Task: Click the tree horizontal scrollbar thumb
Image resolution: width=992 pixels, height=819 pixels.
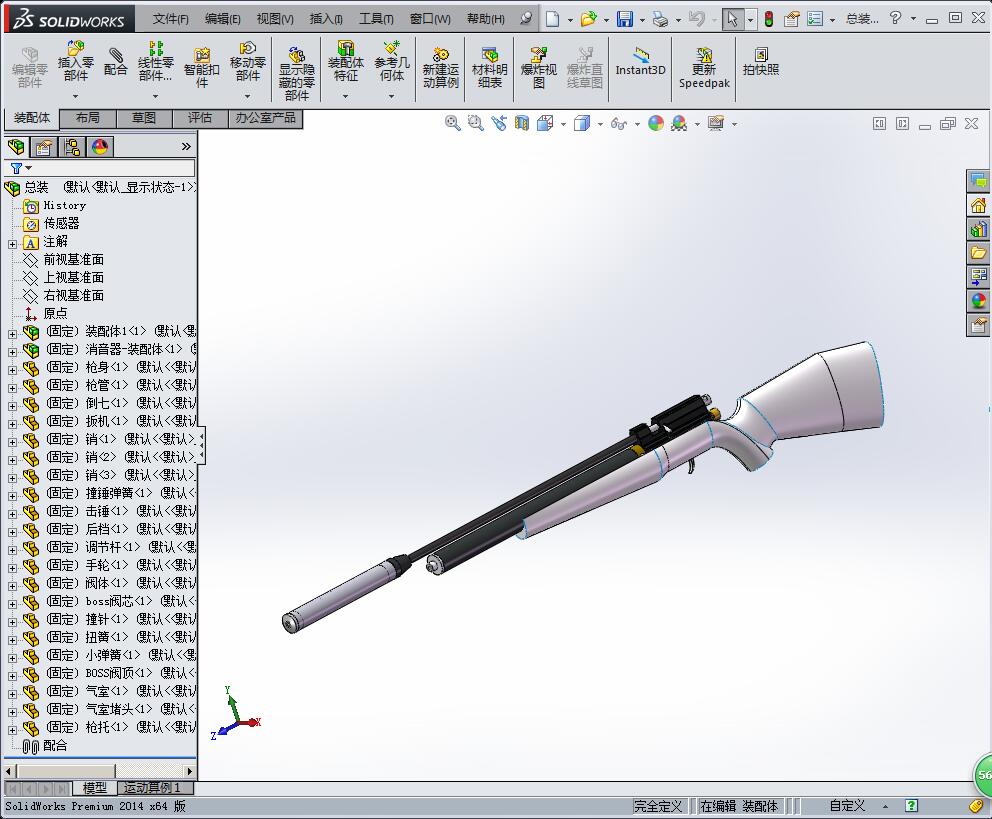Action: point(66,771)
